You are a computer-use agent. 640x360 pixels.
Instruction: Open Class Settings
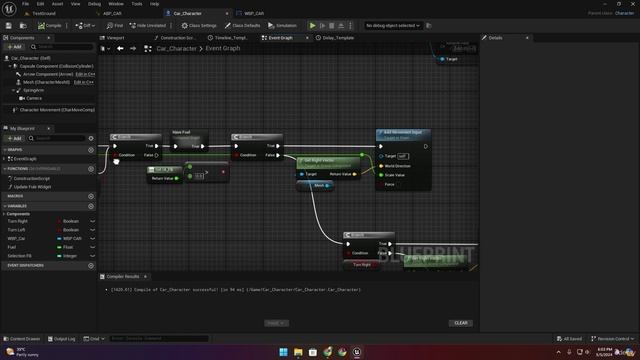point(199,26)
